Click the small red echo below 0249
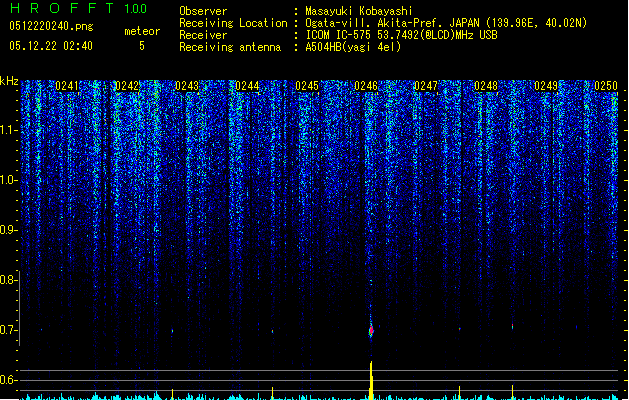 pyautogui.click(x=513, y=326)
